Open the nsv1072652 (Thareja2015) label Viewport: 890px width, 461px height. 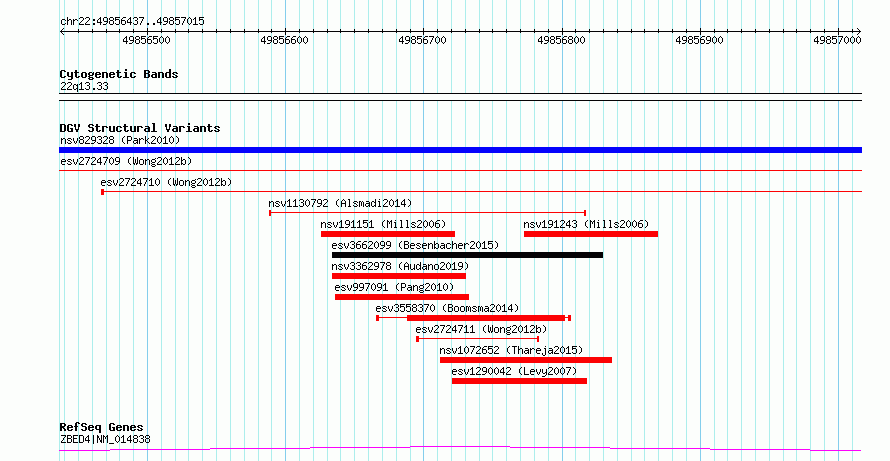click(x=511, y=350)
